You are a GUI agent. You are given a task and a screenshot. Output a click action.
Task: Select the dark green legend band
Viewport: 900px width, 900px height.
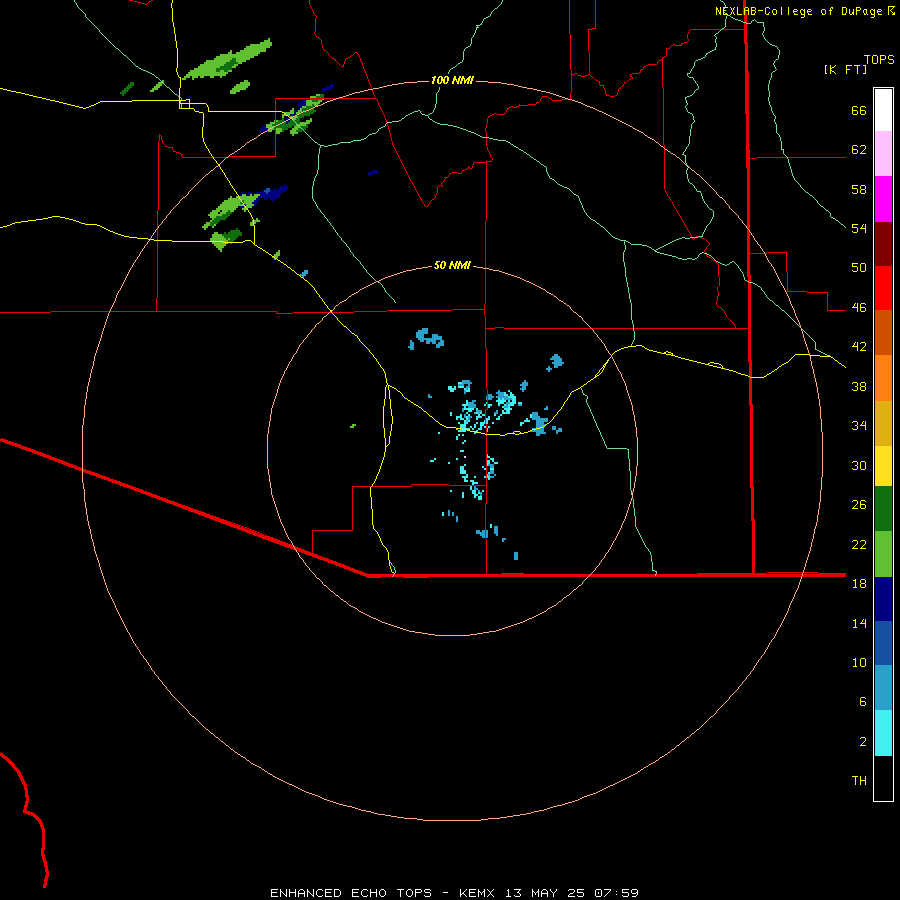(883, 509)
